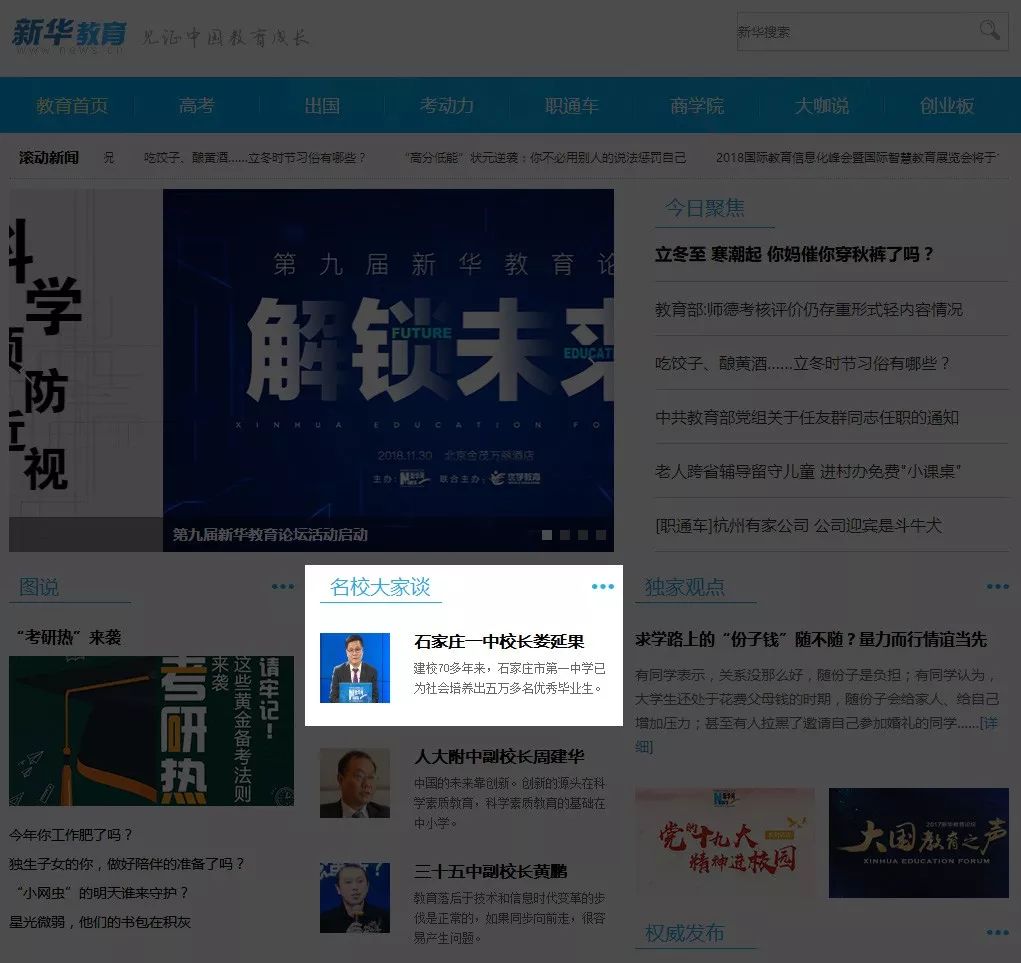Viewport: 1021px width, 963px height.
Task: Open the 考研热 graduation cap image
Action: click(151, 731)
